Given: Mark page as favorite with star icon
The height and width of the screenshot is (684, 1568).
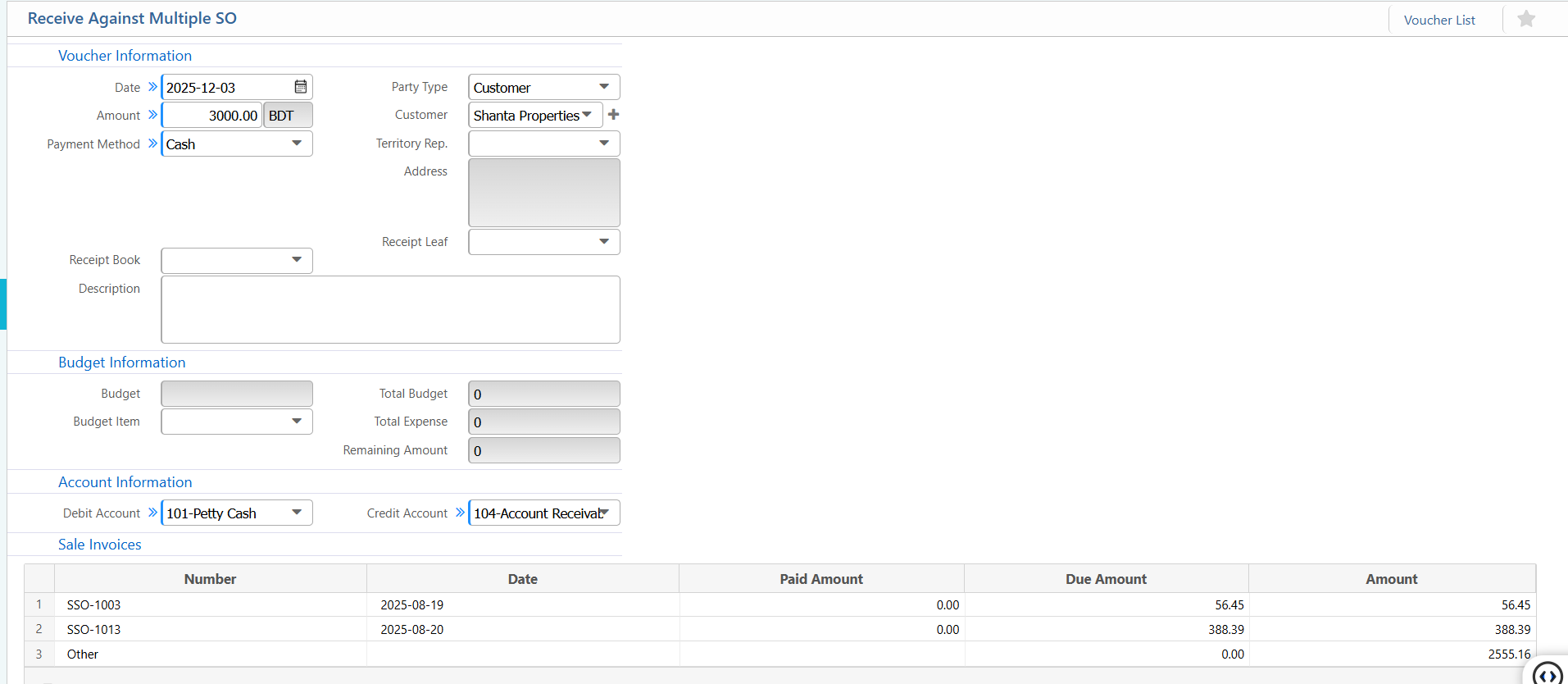Looking at the screenshot, I should tap(1526, 19).
